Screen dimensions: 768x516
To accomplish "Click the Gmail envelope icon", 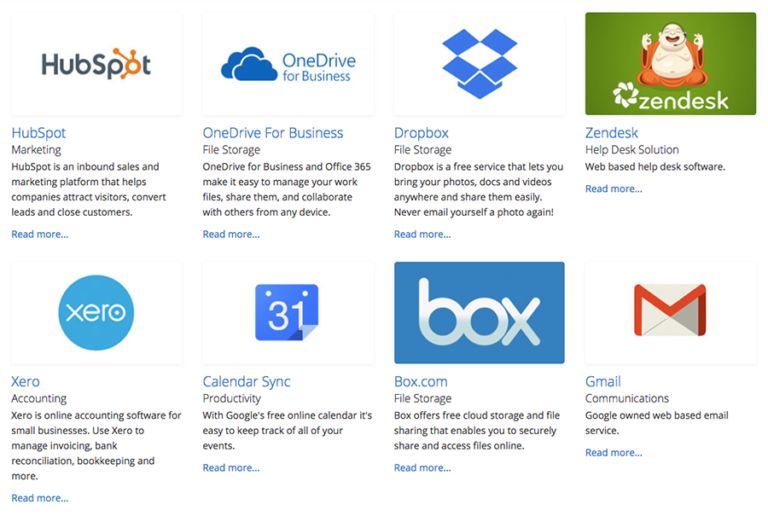I will coord(670,311).
